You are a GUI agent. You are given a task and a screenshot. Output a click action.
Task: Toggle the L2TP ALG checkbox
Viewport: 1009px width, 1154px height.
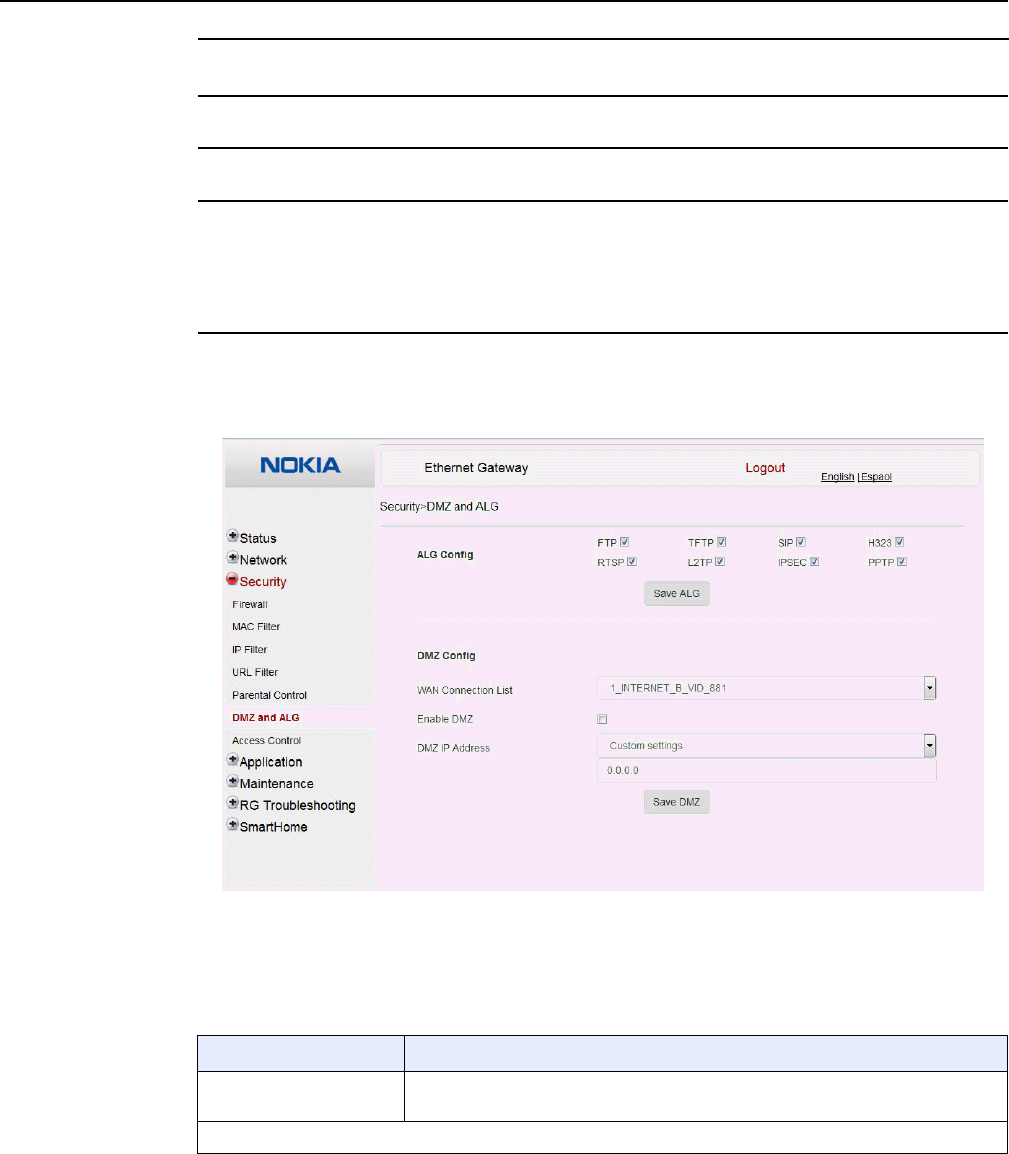point(721,562)
